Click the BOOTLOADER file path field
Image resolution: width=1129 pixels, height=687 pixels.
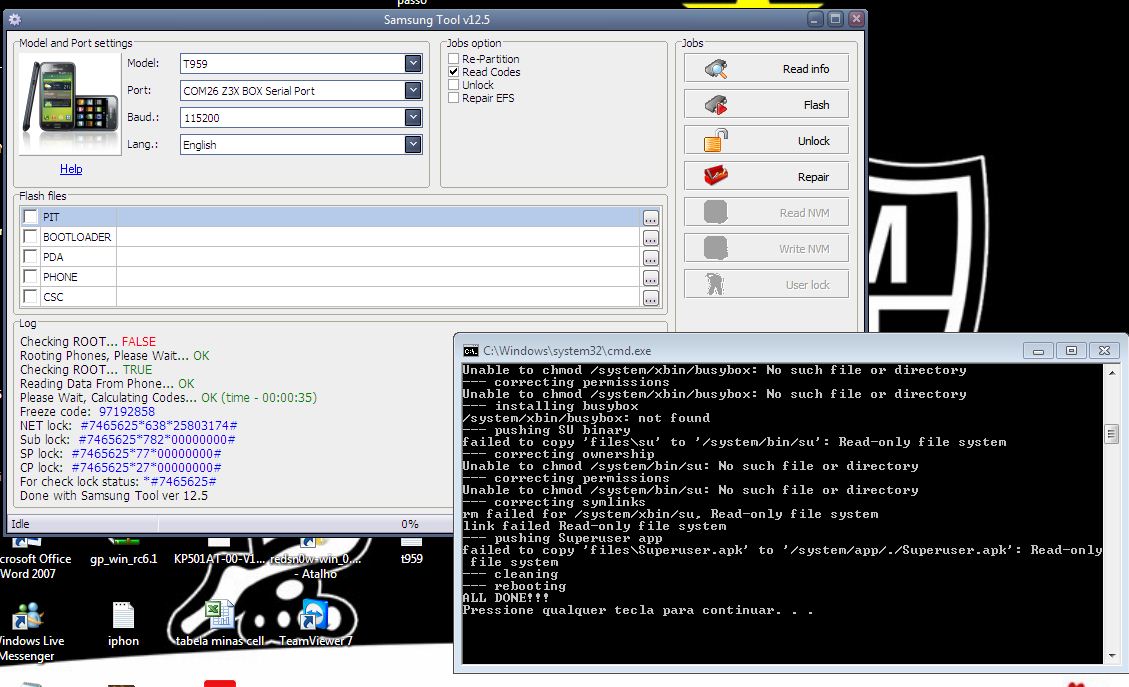(x=379, y=237)
